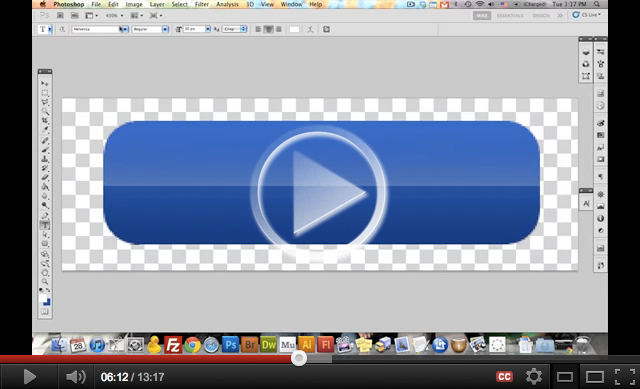Select the 3D Camera Rotate tool
This screenshot has height=389, width=640.
pos(44,263)
